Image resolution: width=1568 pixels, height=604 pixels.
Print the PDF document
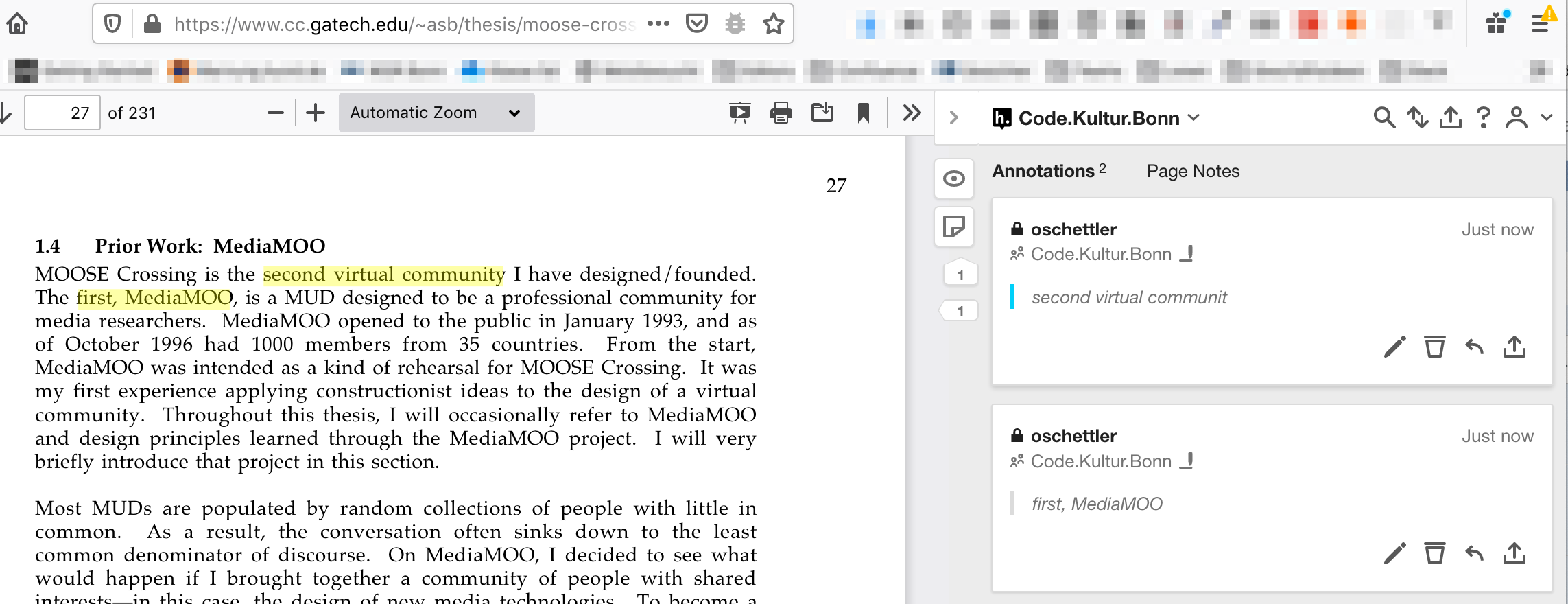pyautogui.click(x=781, y=113)
